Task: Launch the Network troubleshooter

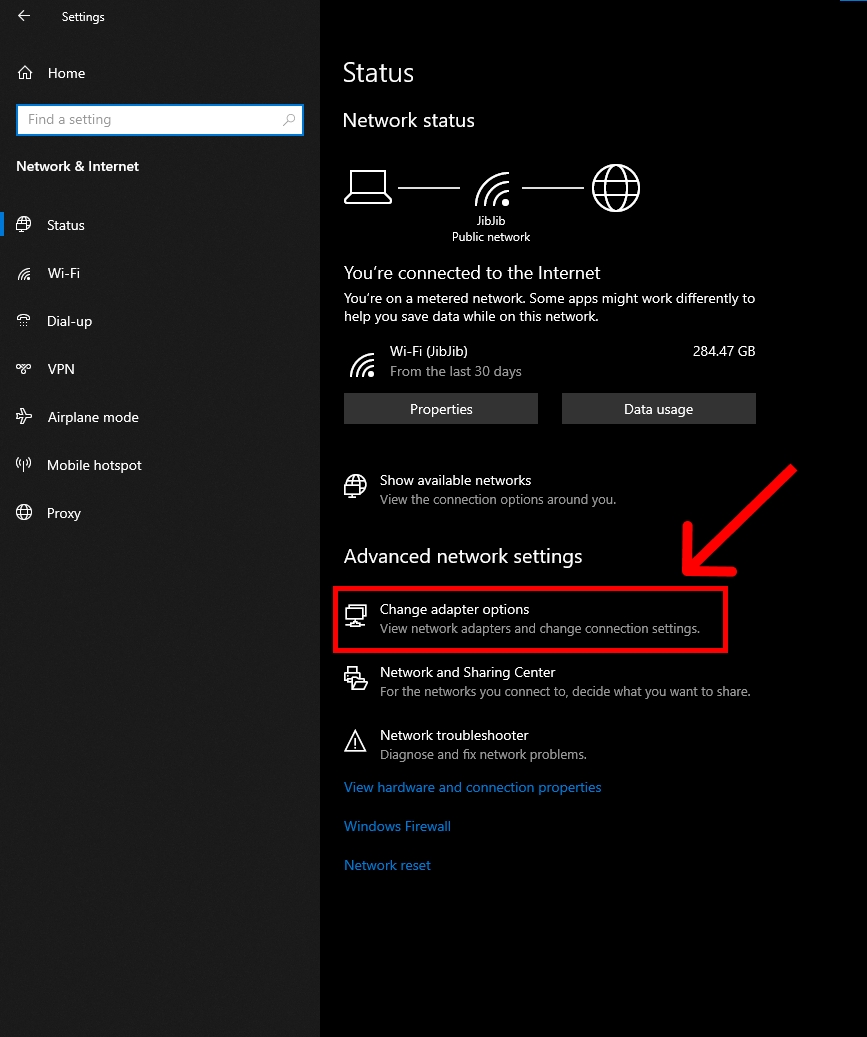Action: (x=465, y=744)
